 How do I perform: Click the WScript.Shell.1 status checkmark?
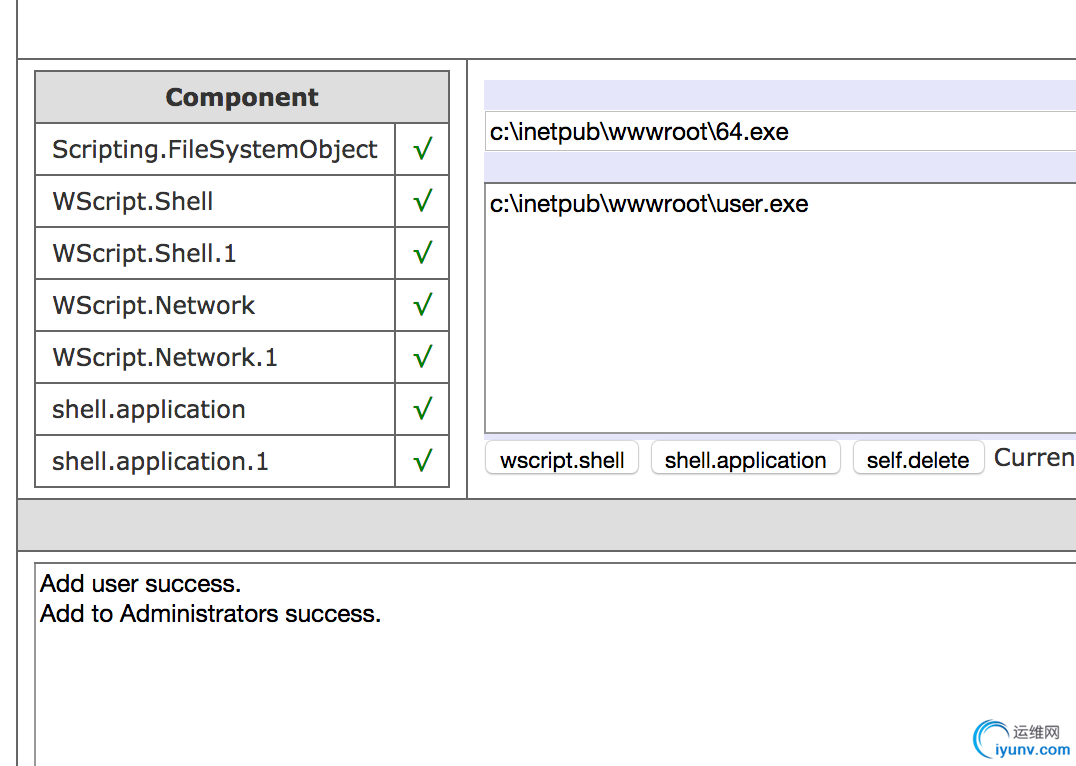(x=422, y=253)
